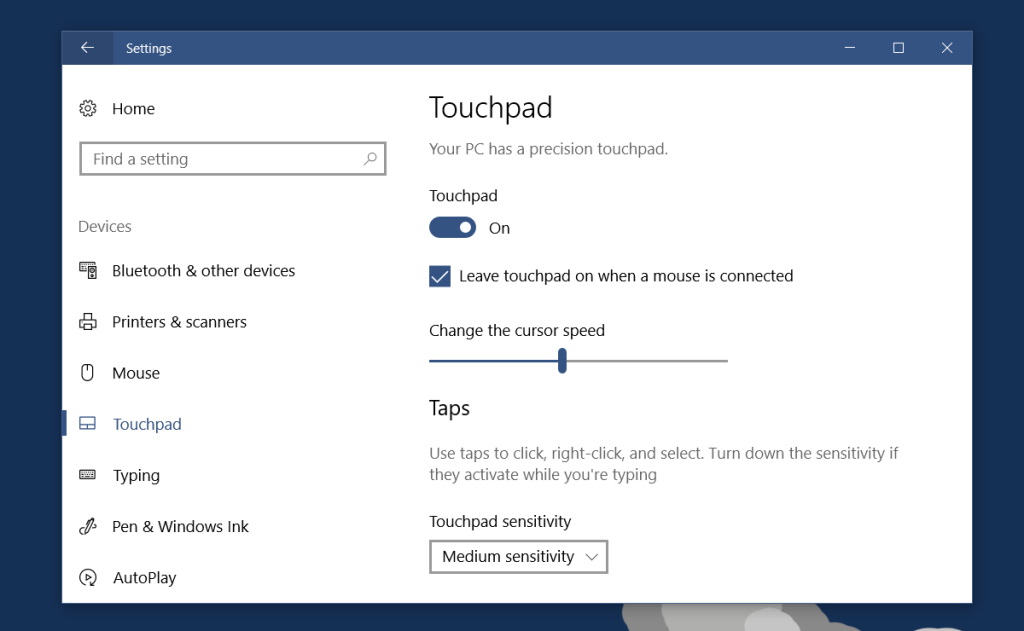Select the Printers & scanners icon

coord(89,321)
